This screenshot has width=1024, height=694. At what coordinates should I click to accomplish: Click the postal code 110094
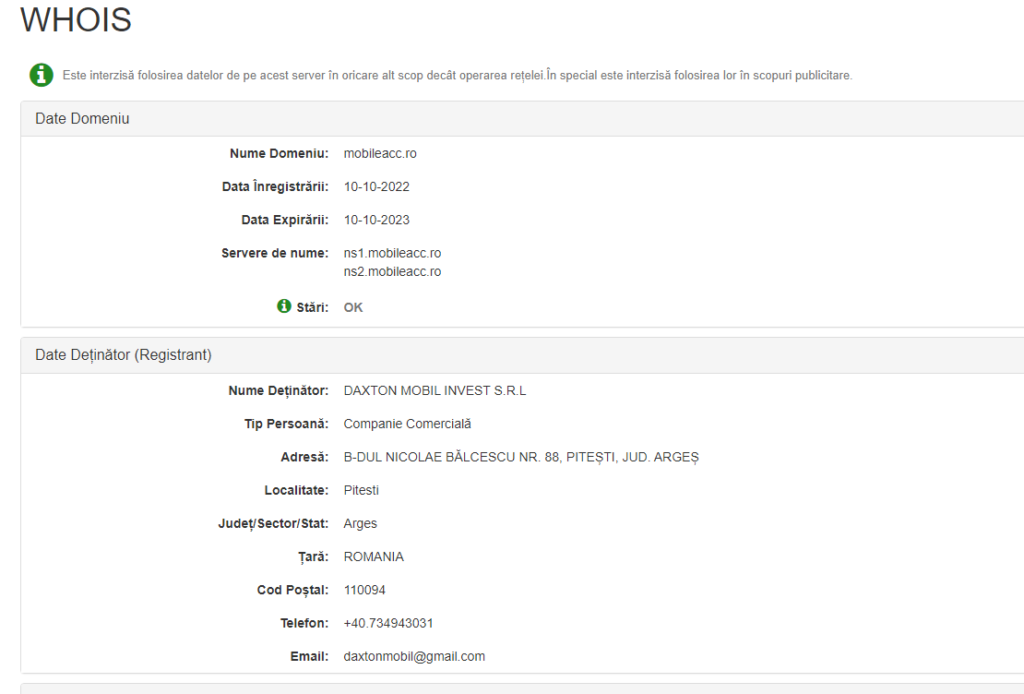click(364, 590)
